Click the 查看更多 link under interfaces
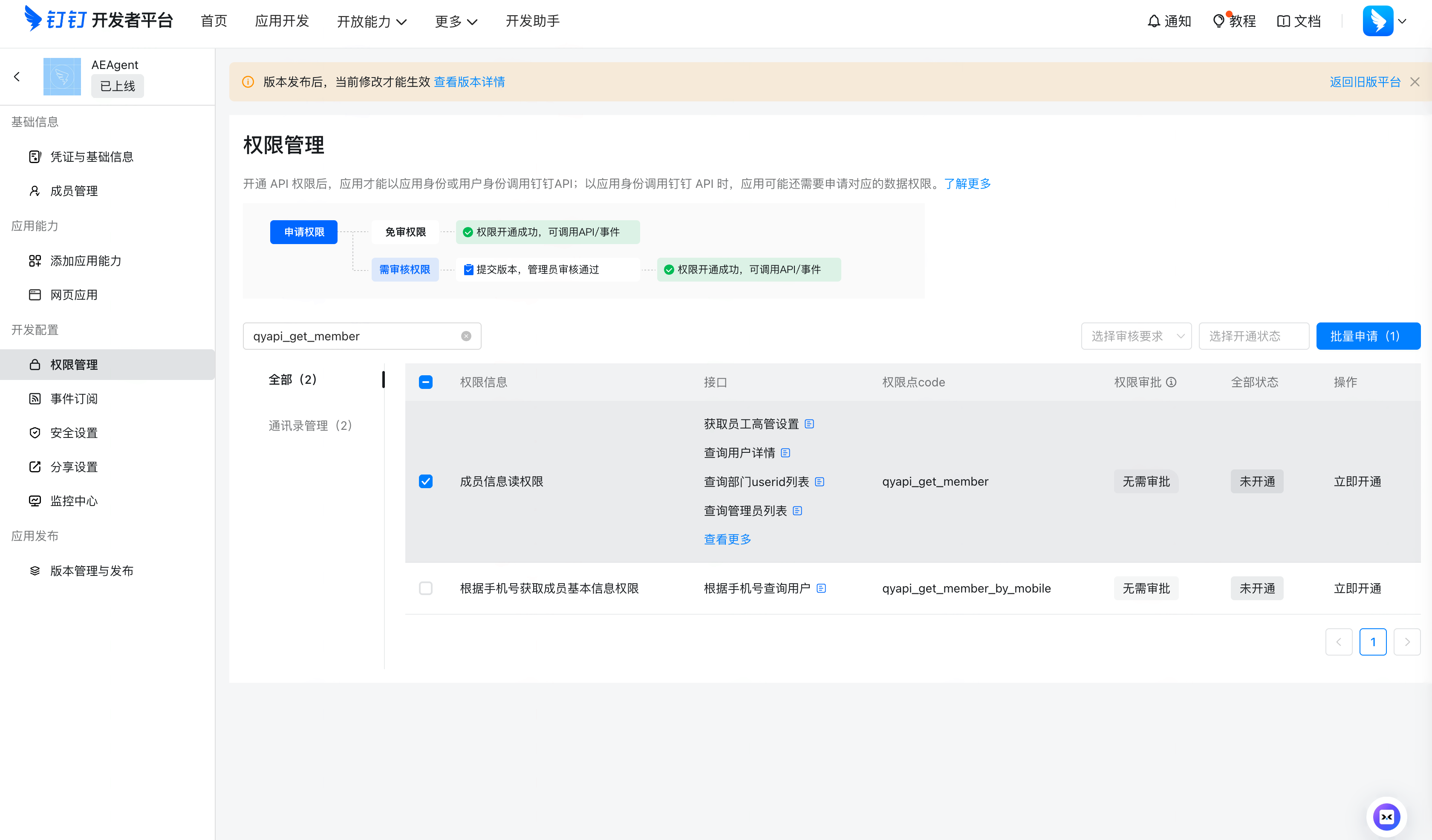Image resolution: width=1432 pixels, height=840 pixels. tap(728, 539)
